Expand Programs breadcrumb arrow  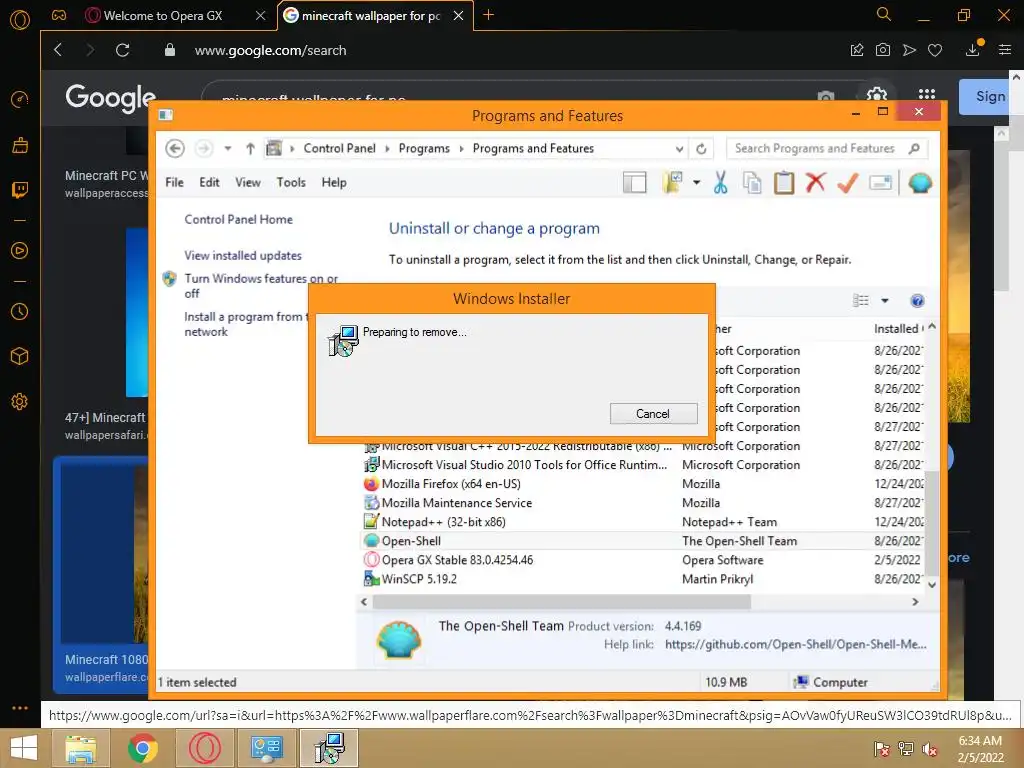point(461,149)
